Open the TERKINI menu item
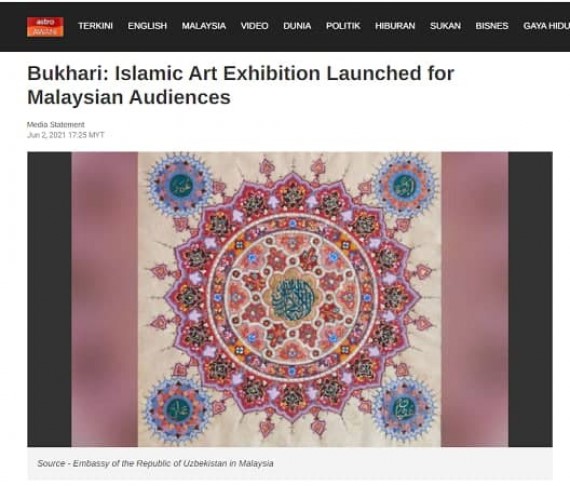 (x=95, y=26)
